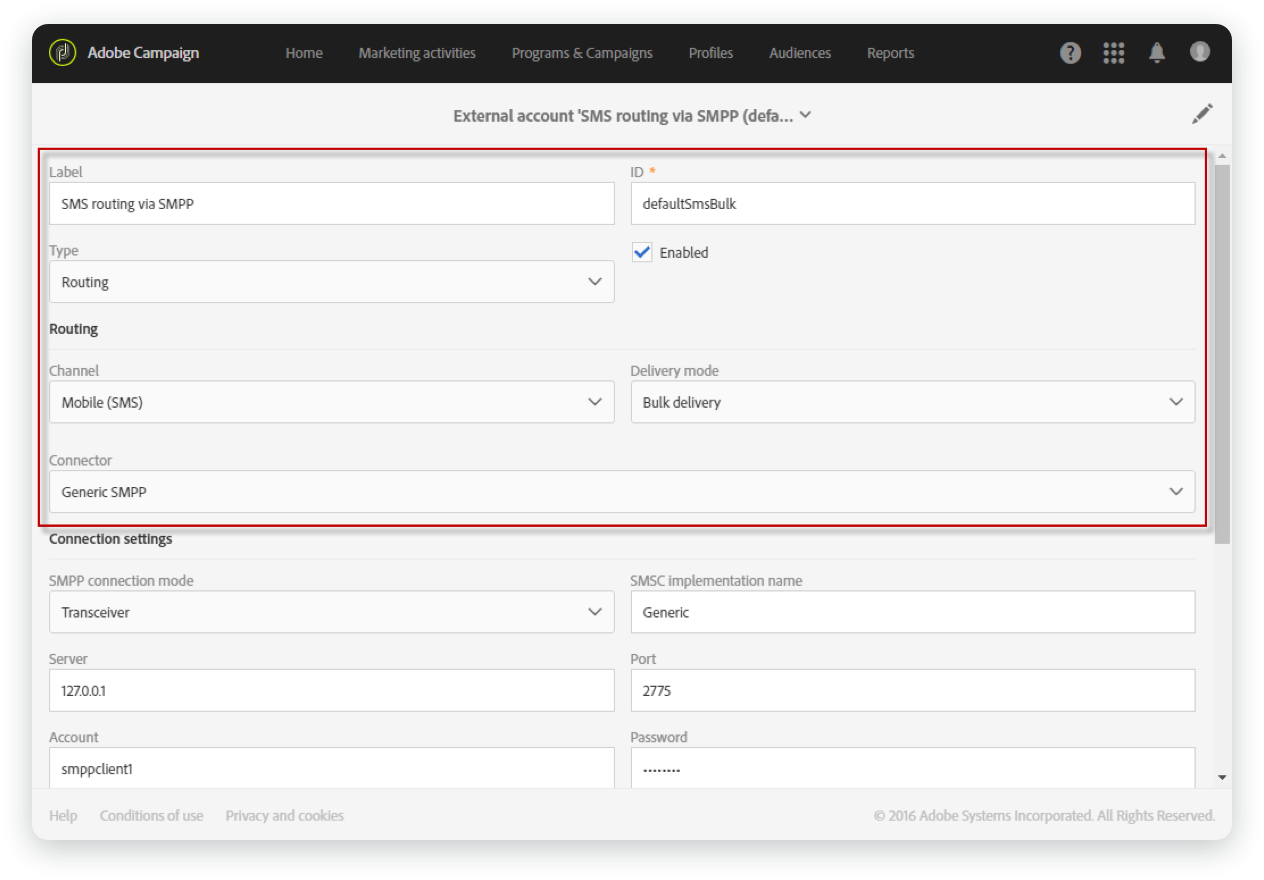Expand the external account title dropdown
Image resolution: width=1264 pixels, height=880 pixels.
click(x=807, y=115)
